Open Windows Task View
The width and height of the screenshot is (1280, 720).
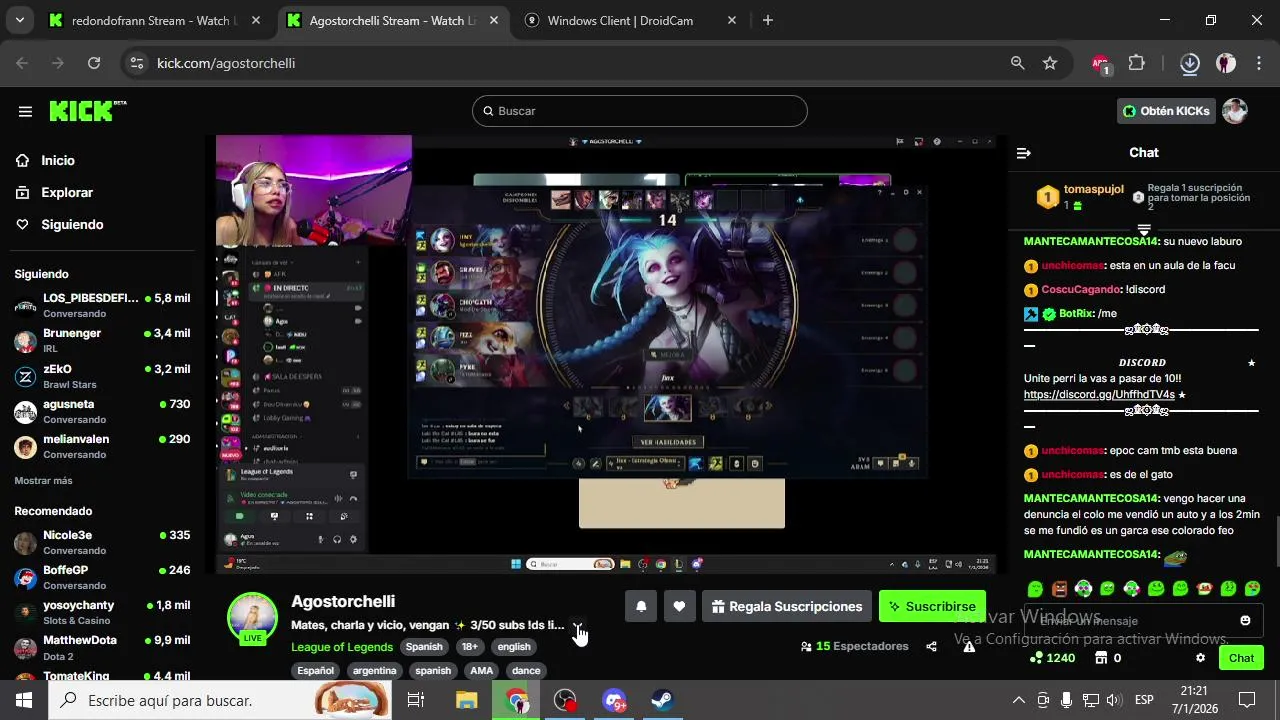pyautogui.click(x=416, y=700)
